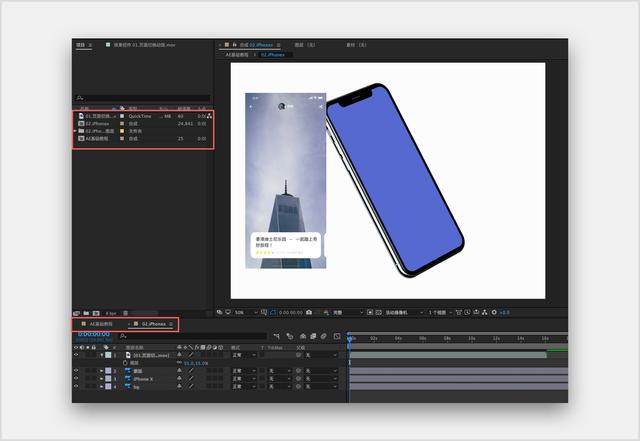Open the 50% magnification dropdown in the viewer
Image resolution: width=640 pixels, height=441 pixels.
pyautogui.click(x=246, y=312)
